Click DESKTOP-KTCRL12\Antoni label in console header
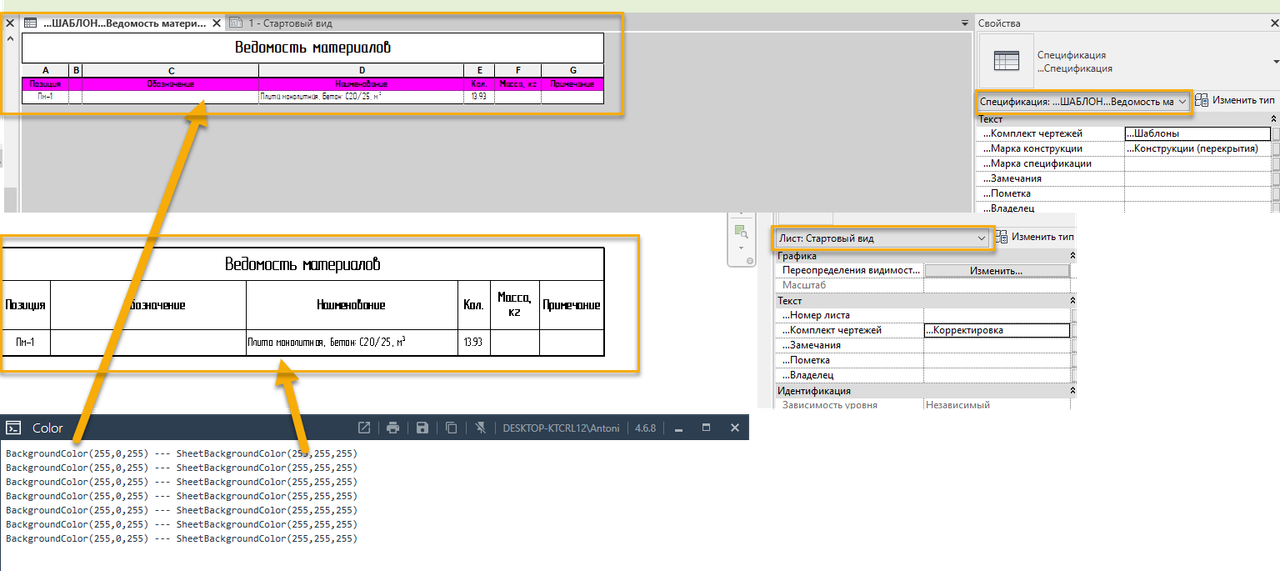1280x571 pixels. [561, 428]
